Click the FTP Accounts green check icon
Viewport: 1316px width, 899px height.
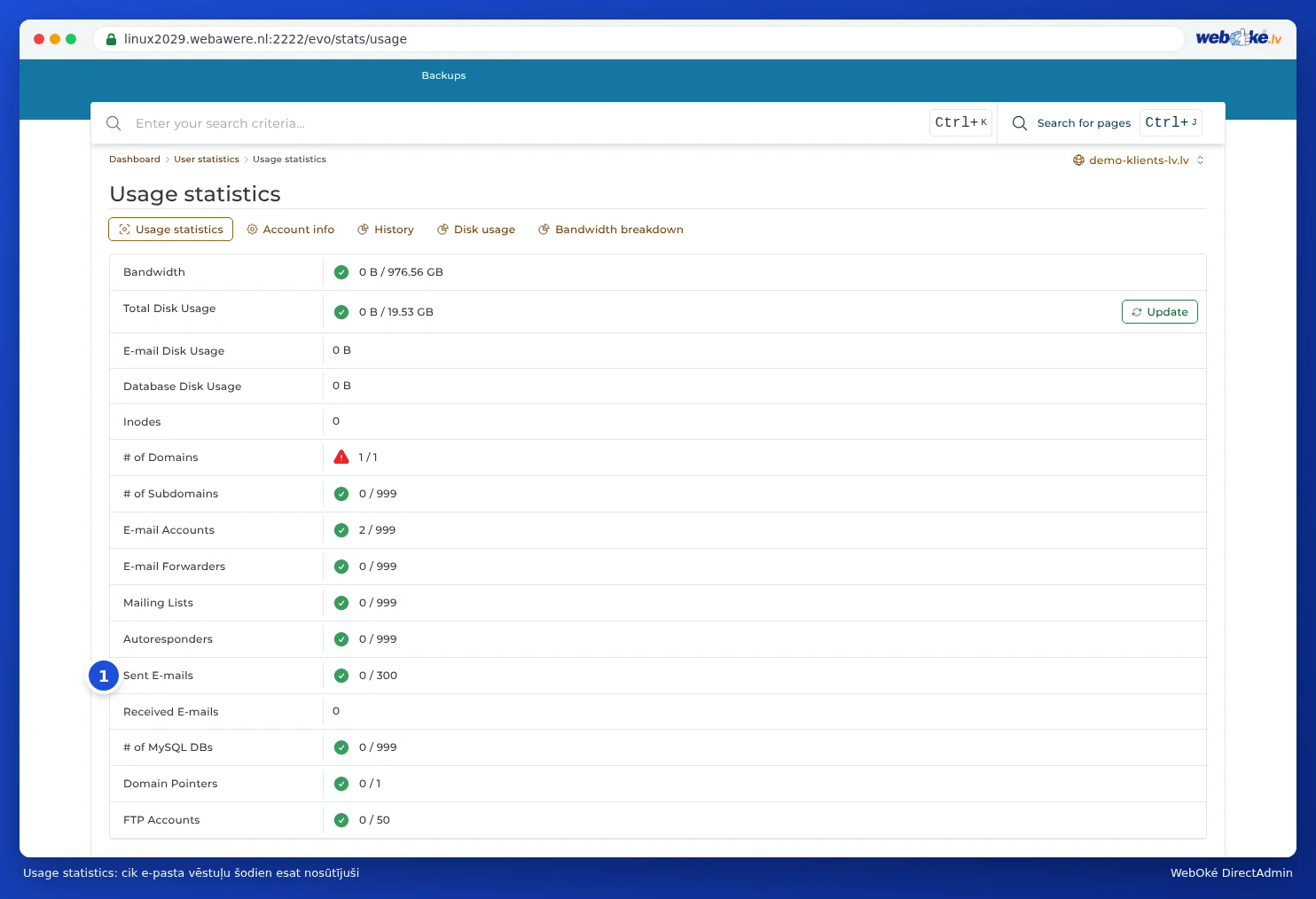pyautogui.click(x=341, y=820)
